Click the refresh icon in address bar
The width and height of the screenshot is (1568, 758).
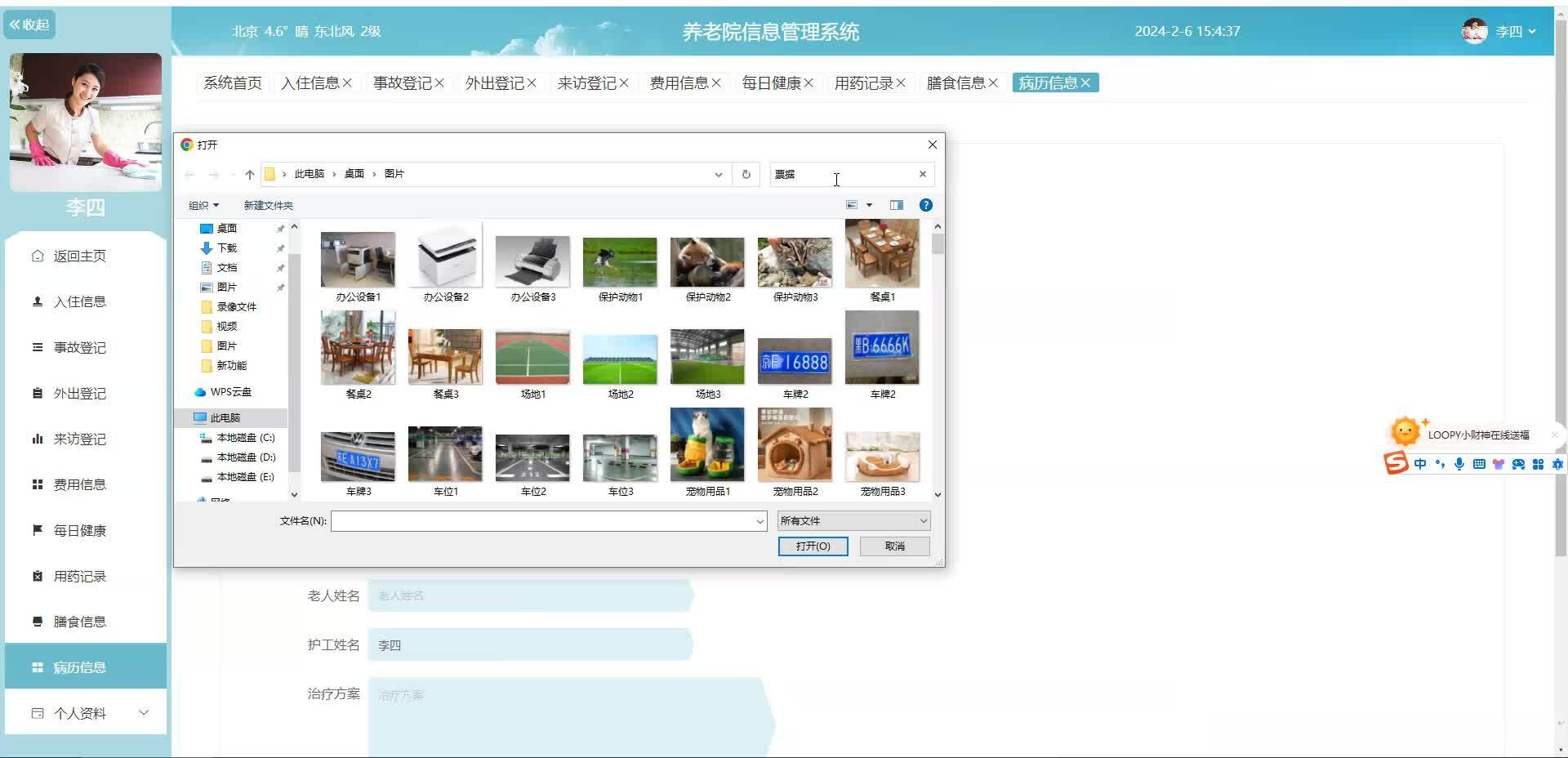click(745, 174)
